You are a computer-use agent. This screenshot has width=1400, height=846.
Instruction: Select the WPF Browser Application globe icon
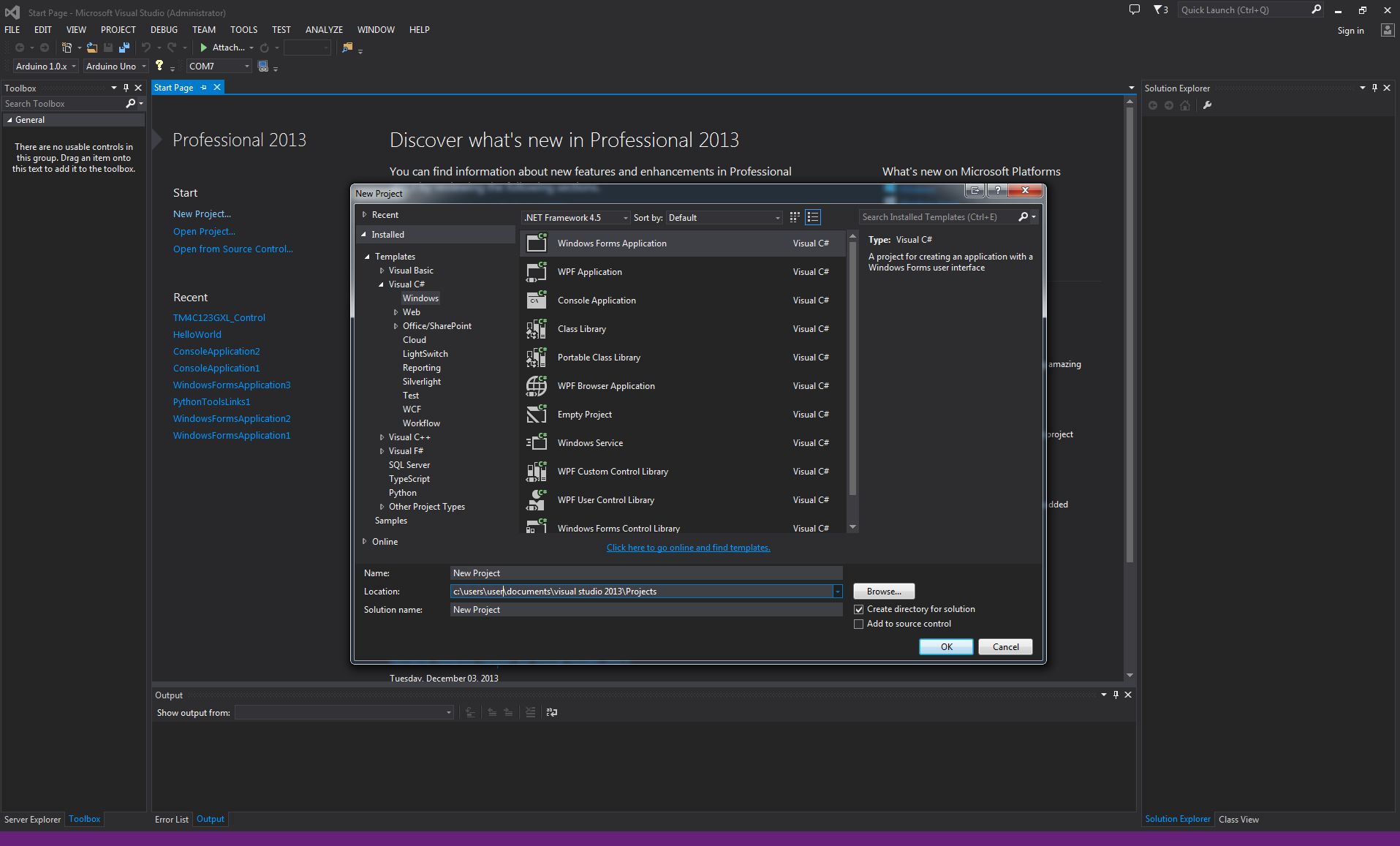[x=537, y=385]
